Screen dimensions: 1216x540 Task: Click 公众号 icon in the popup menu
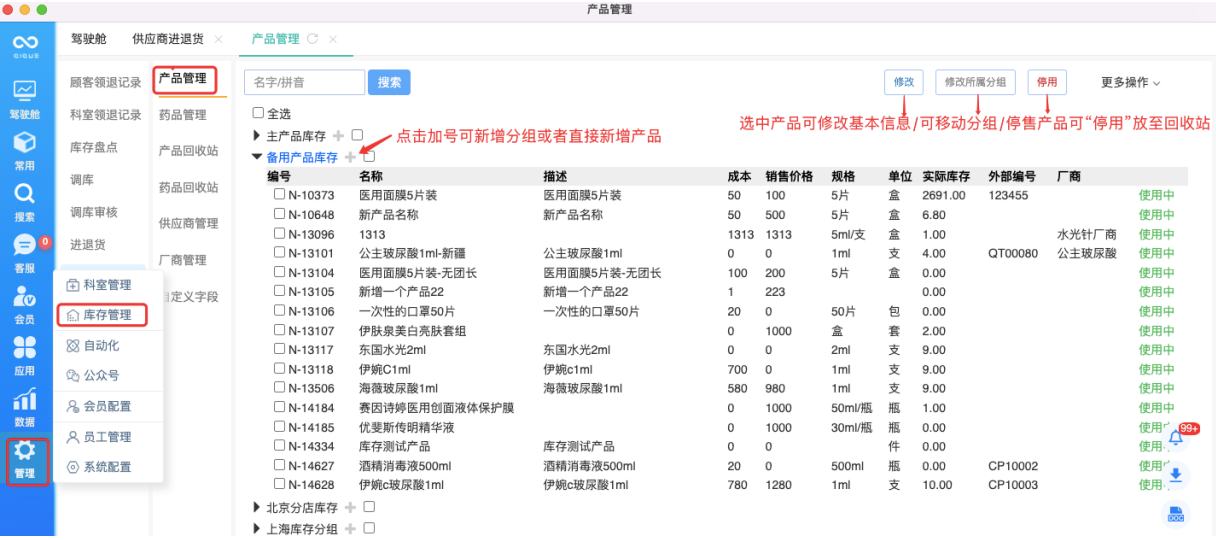click(x=72, y=376)
